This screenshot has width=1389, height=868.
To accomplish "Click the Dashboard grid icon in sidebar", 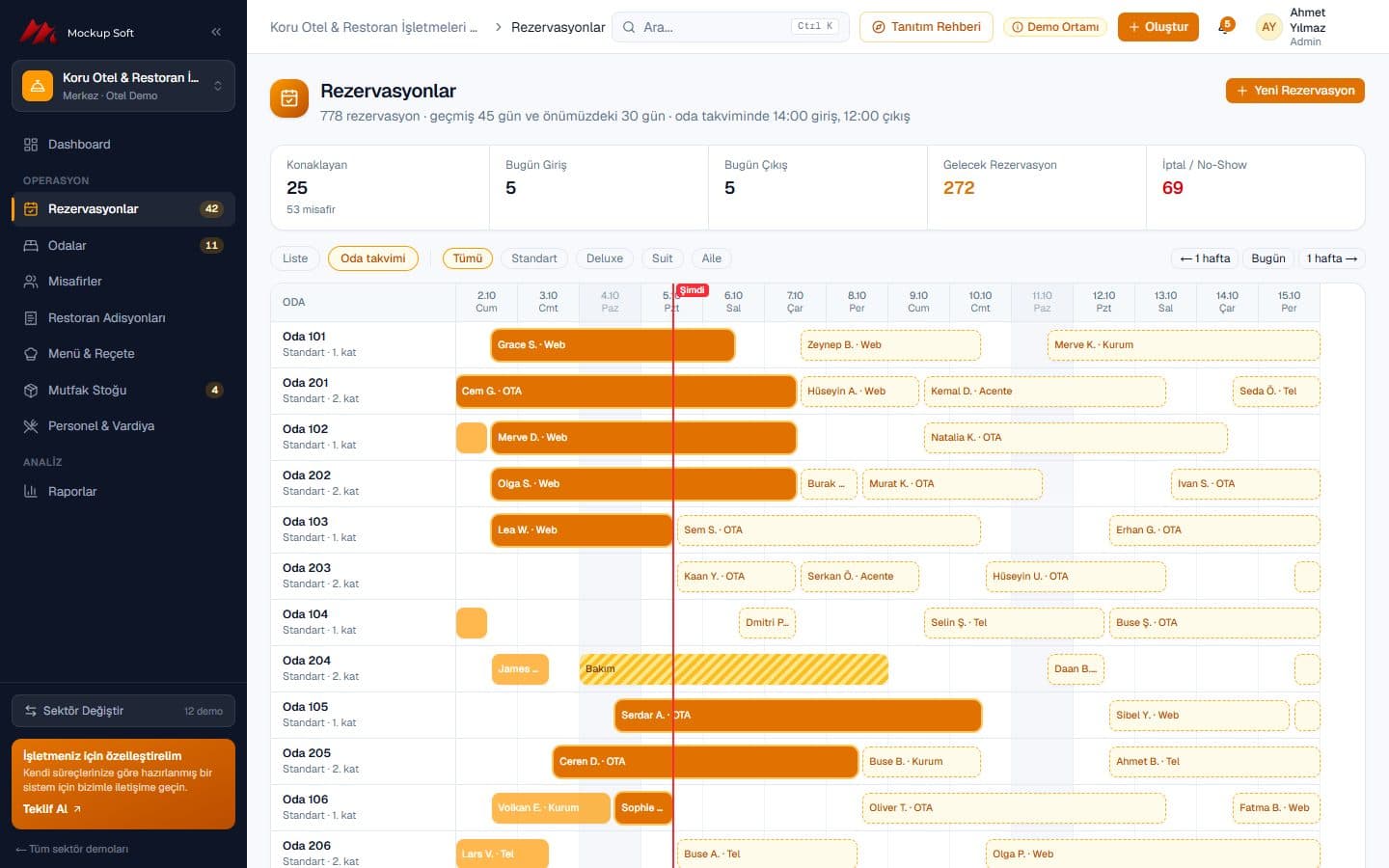I will pyautogui.click(x=31, y=145).
